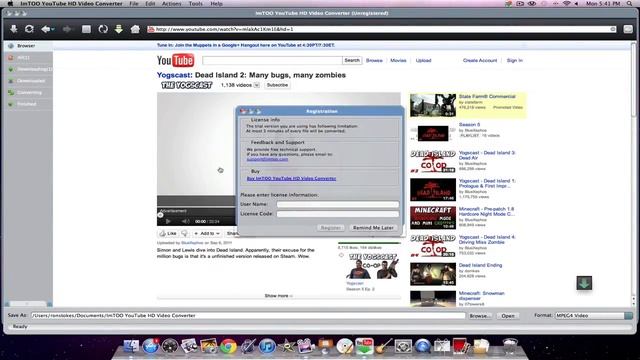Open Finder from the Dock
Screen dimensions: 640x360
tap(131, 347)
